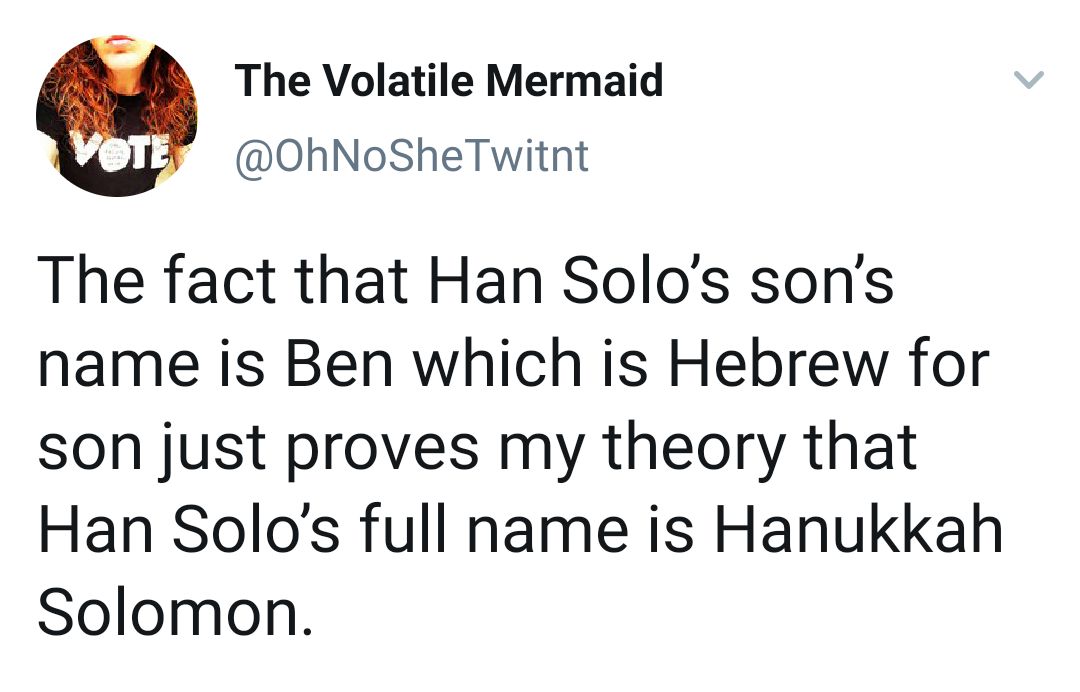Click the word theory in the tweet

tap(694, 449)
